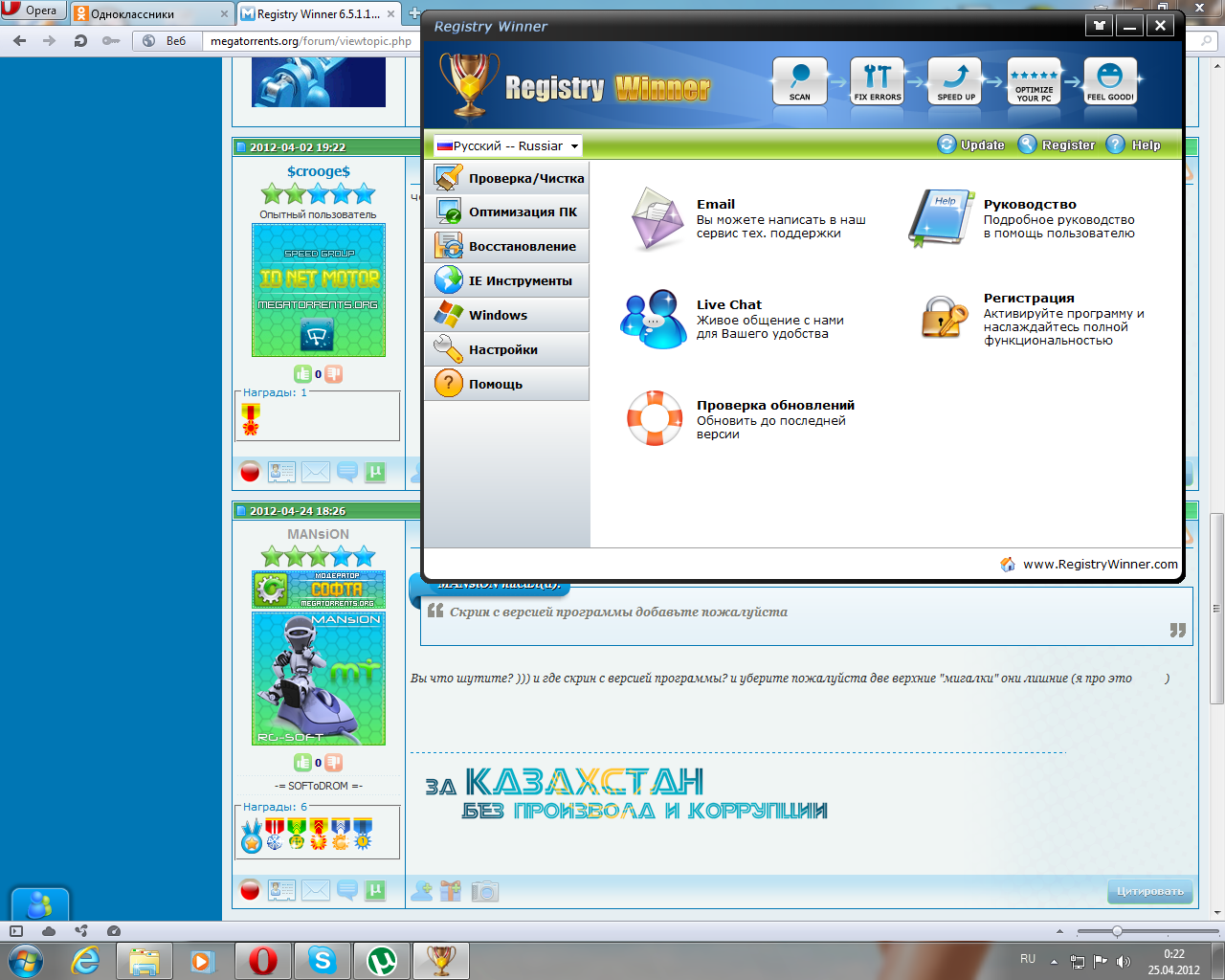Give MANsiON's post a thumbs-up

302,763
